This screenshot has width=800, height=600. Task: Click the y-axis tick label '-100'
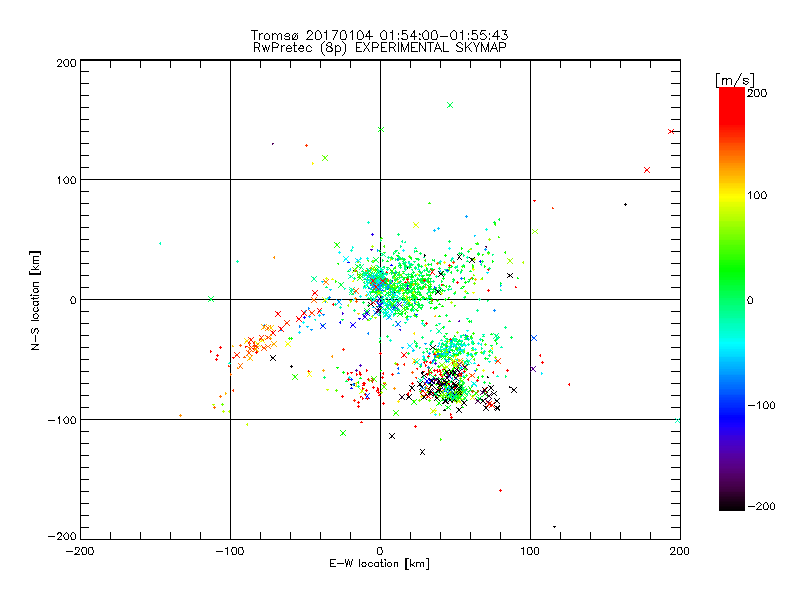[x=62, y=420]
